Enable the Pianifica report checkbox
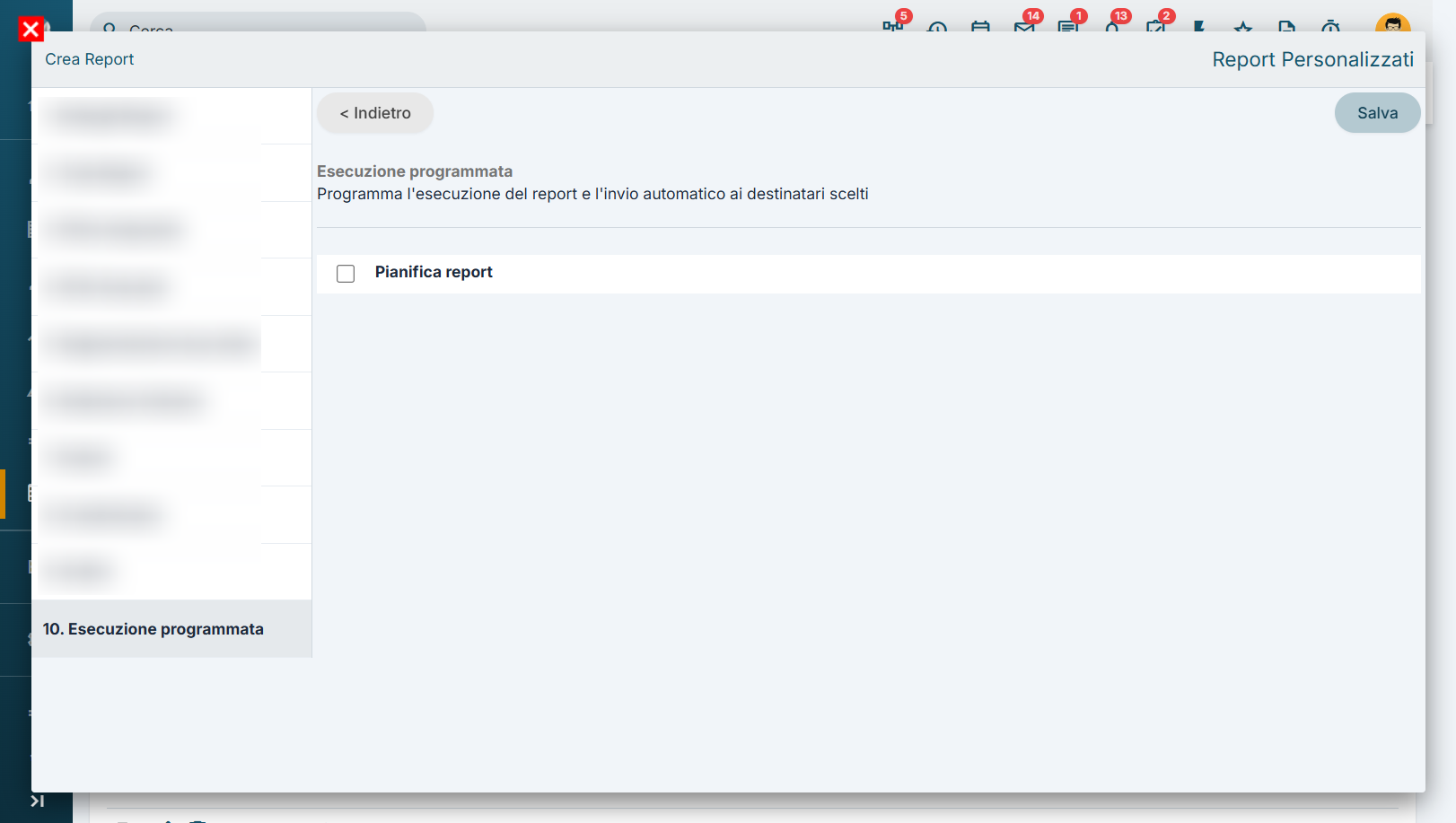 (346, 274)
